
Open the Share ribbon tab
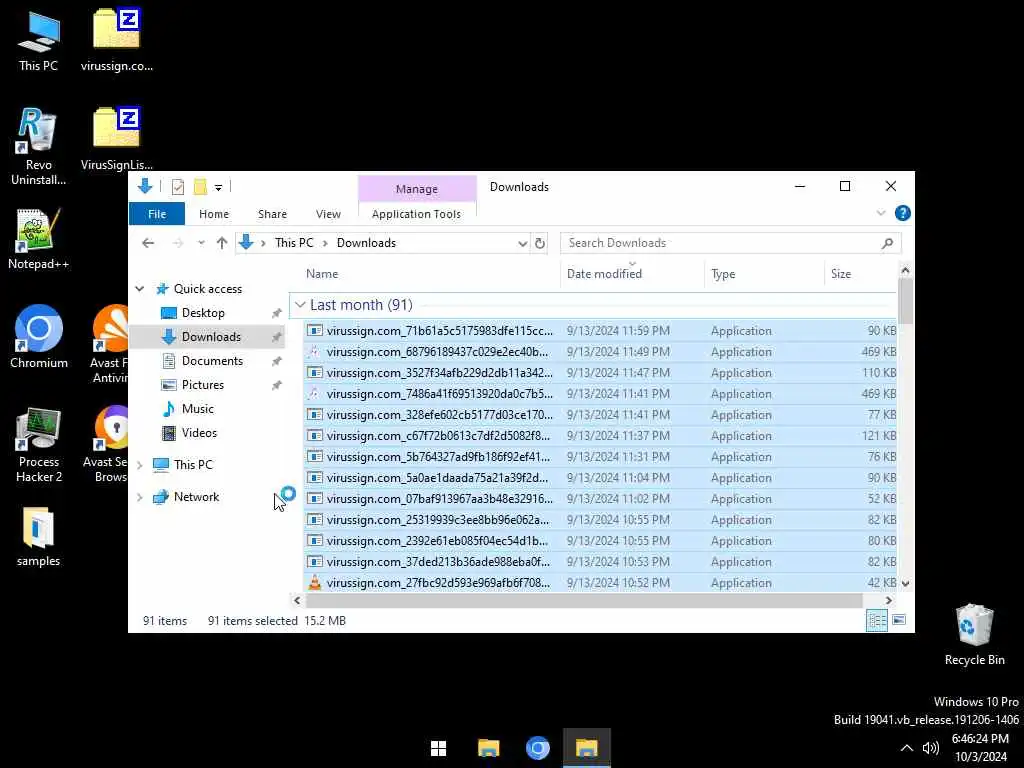[x=272, y=214]
